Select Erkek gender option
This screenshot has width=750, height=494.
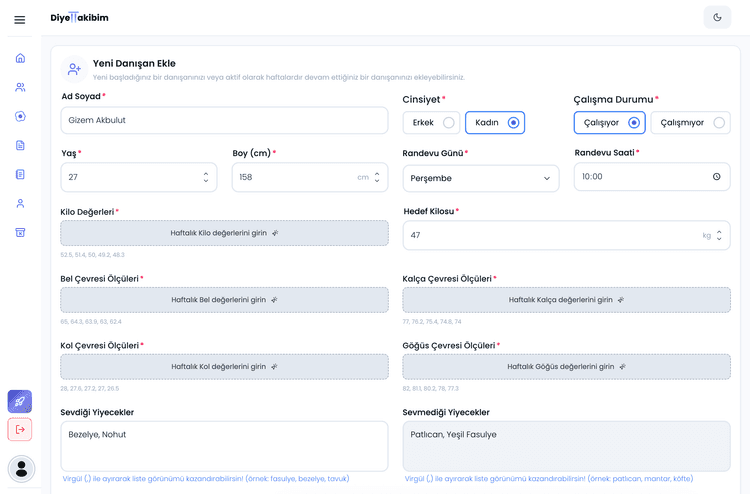(x=431, y=123)
